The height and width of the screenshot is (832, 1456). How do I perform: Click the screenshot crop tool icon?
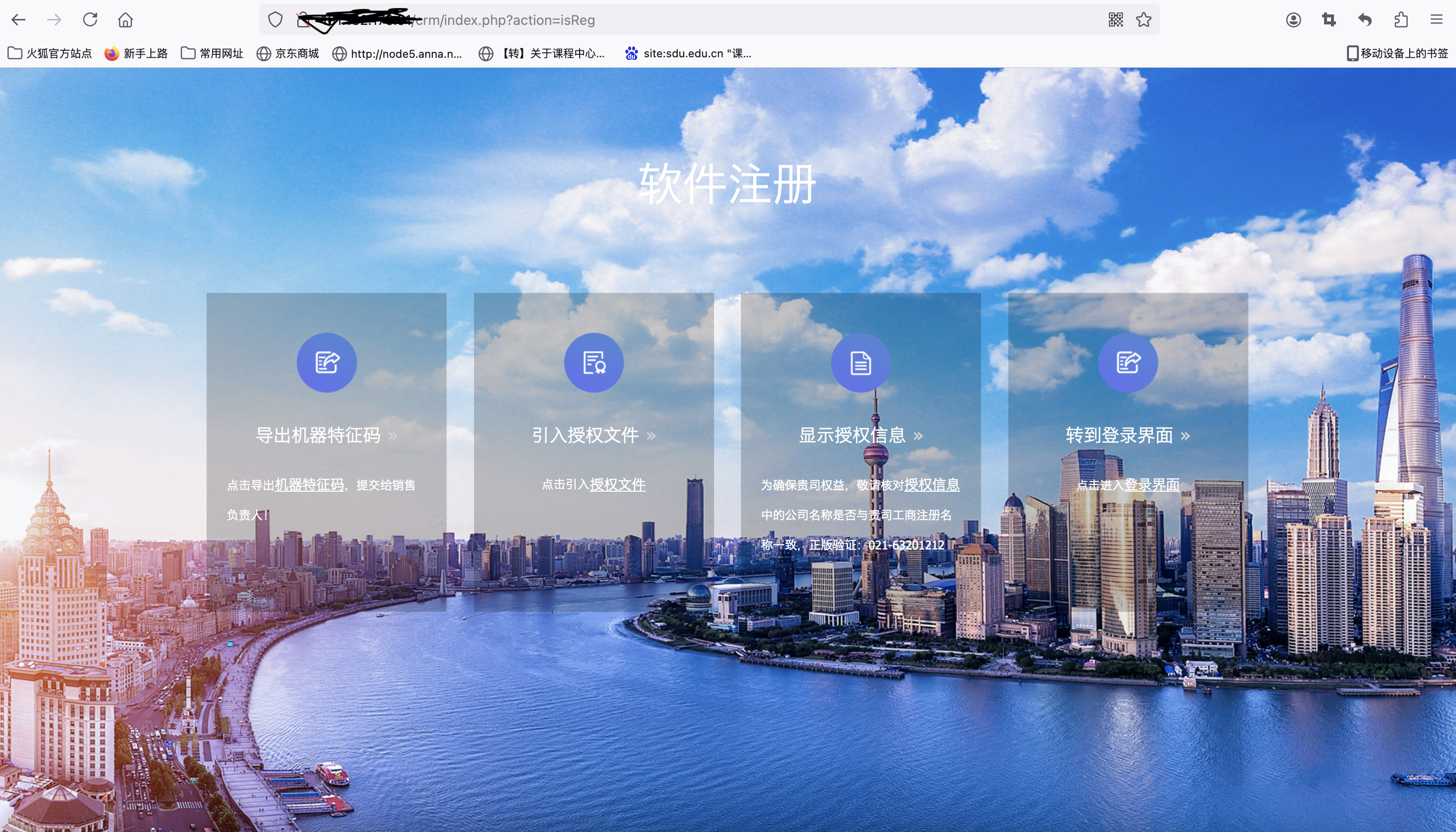pos(1329,20)
